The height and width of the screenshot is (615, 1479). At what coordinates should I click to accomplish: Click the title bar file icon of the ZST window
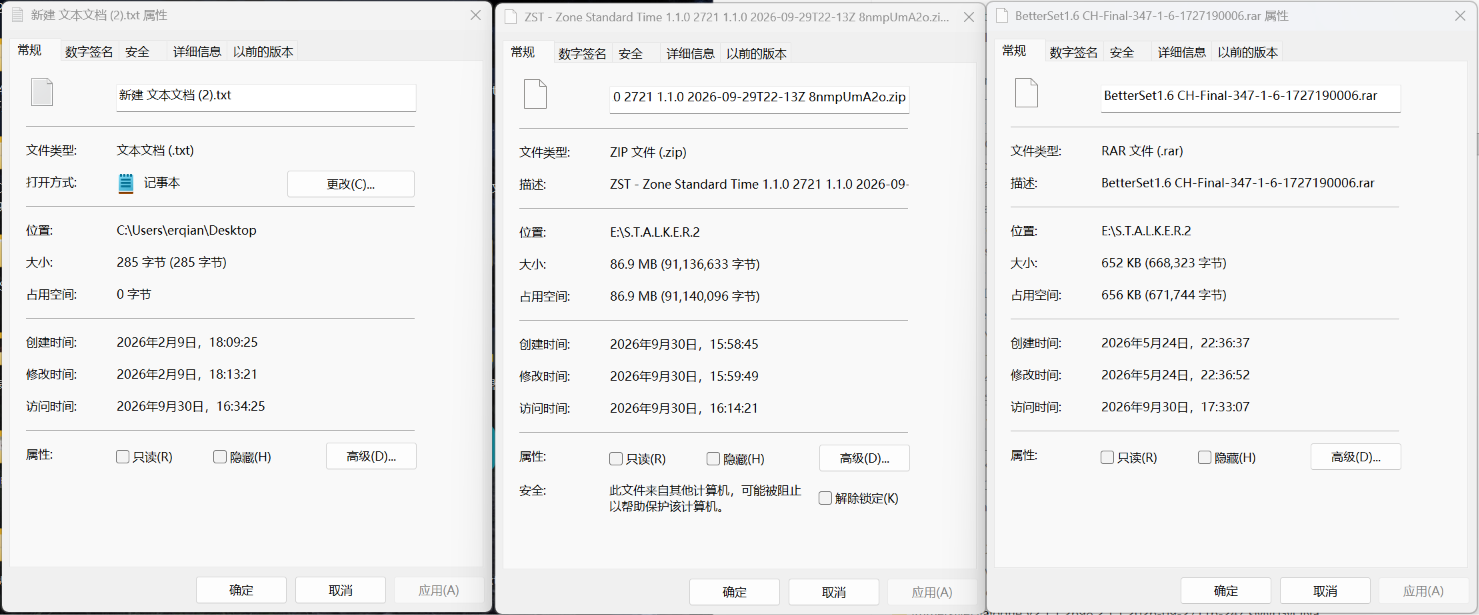tap(512, 16)
